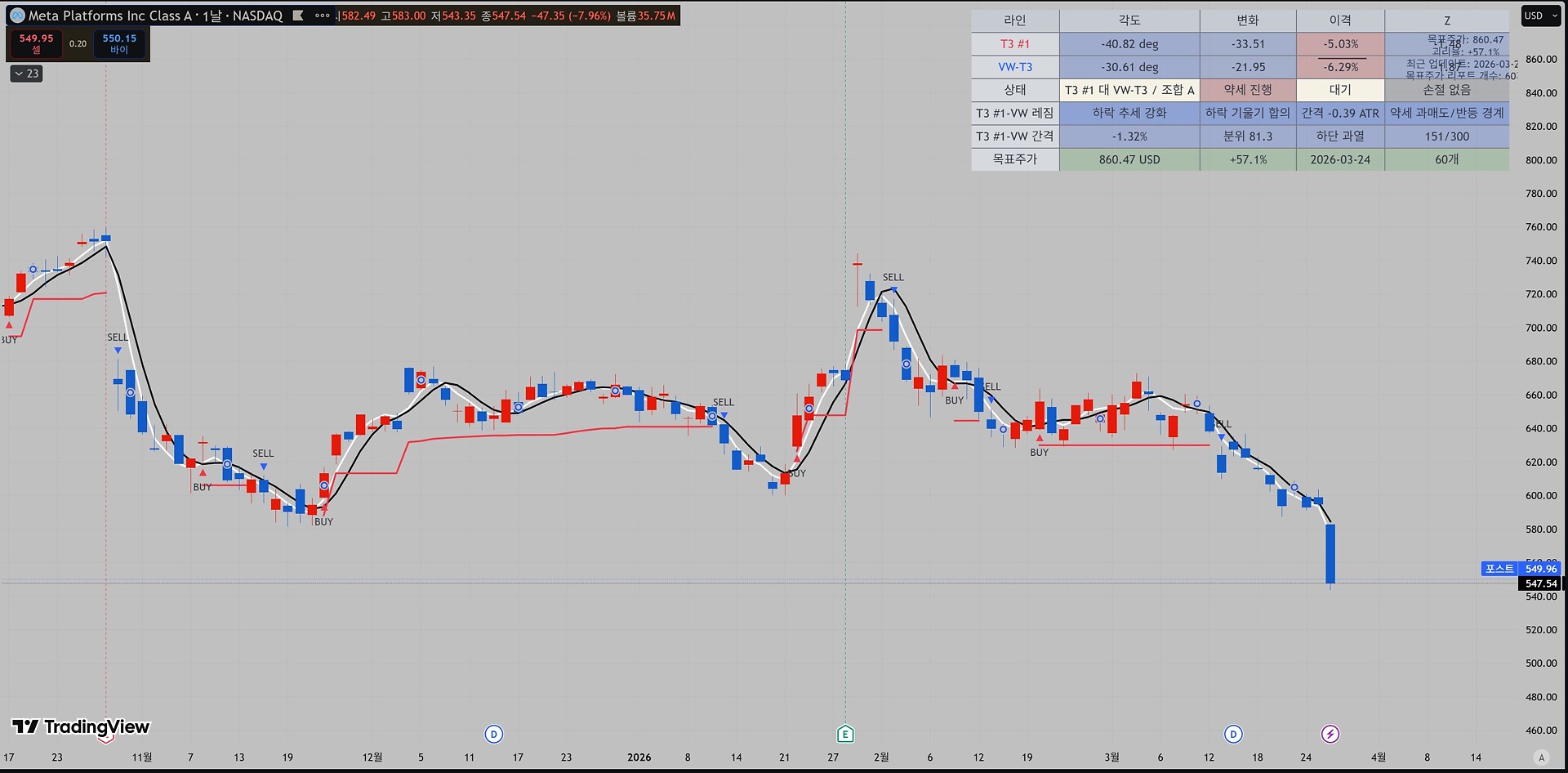Screen dimensions: 1568x773
Task: Click the -6.29% cell
Action: click(1340, 67)
